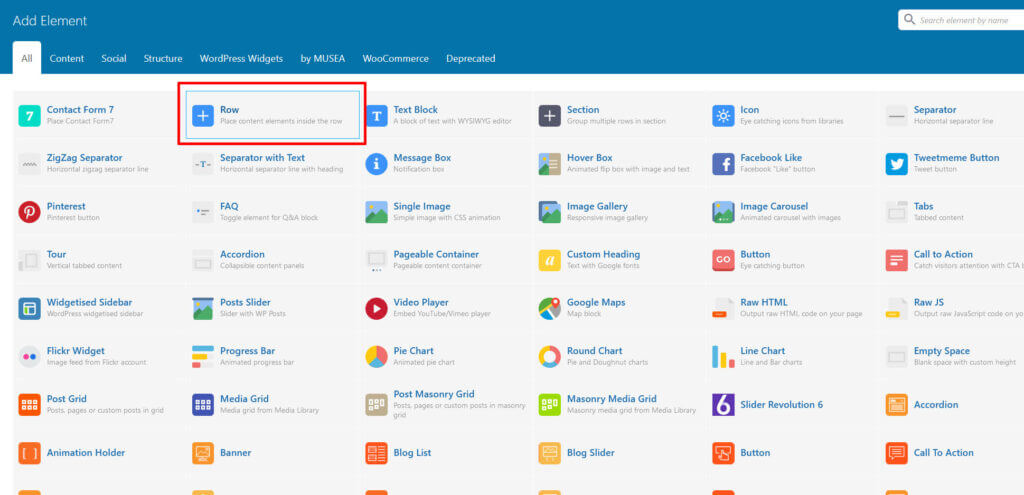Click the Image Gallery icon
The image size is (1024, 495).
coord(549,212)
